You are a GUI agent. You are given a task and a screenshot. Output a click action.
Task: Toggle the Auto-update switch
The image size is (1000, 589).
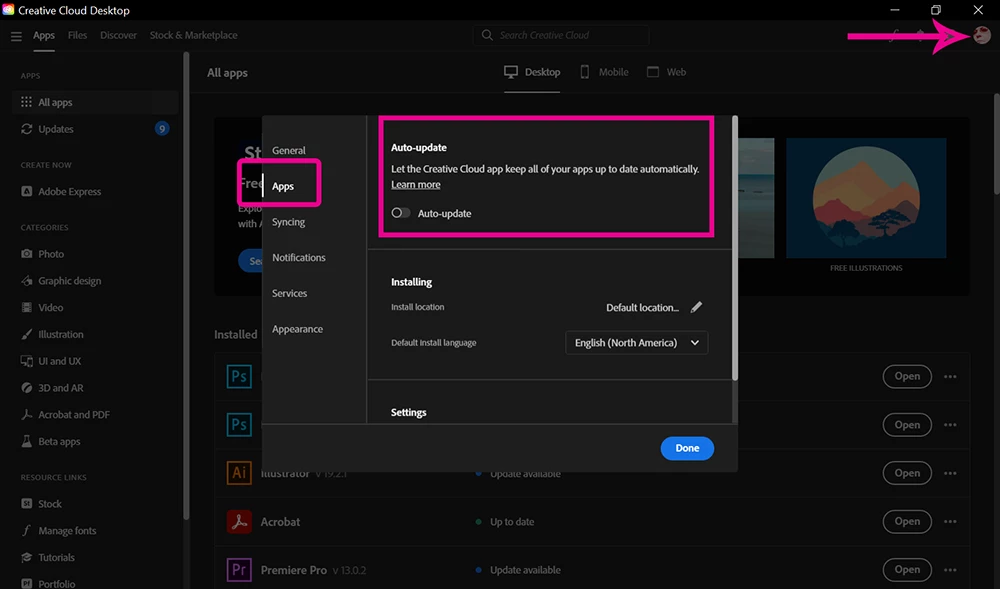click(401, 213)
